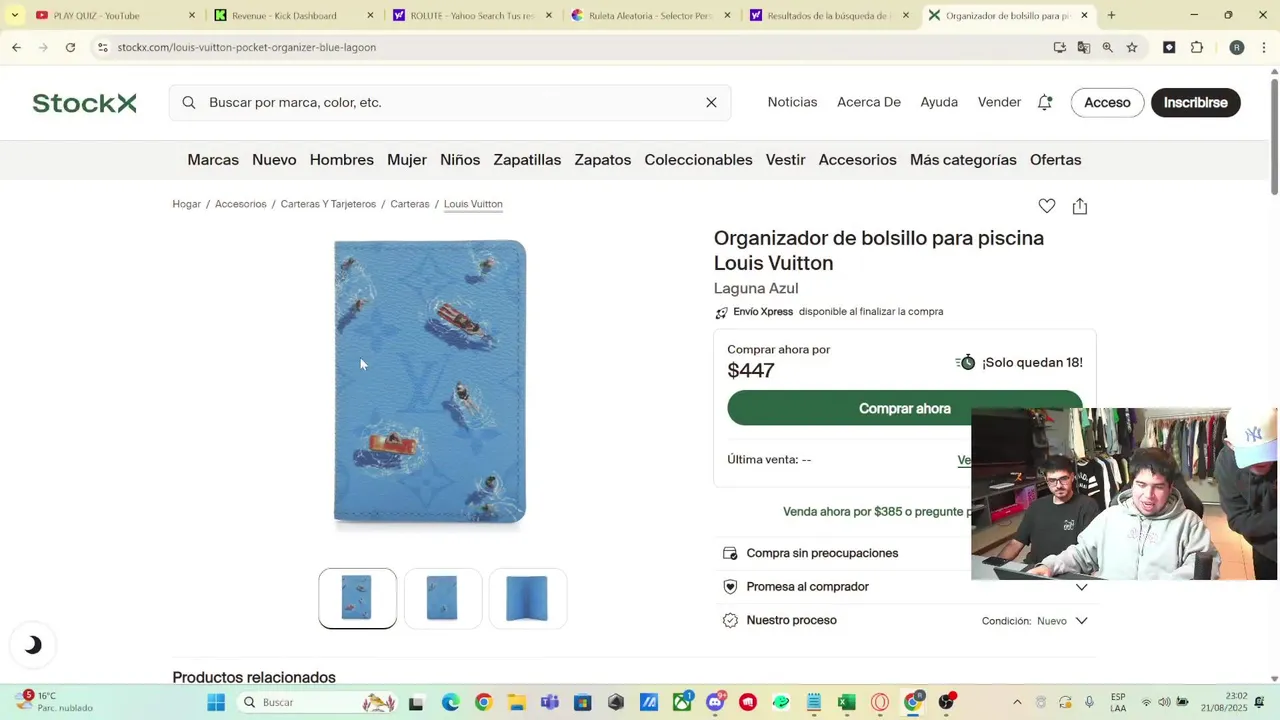
Task: Click the search magnifier icon in StockX bar
Action: 189,103
